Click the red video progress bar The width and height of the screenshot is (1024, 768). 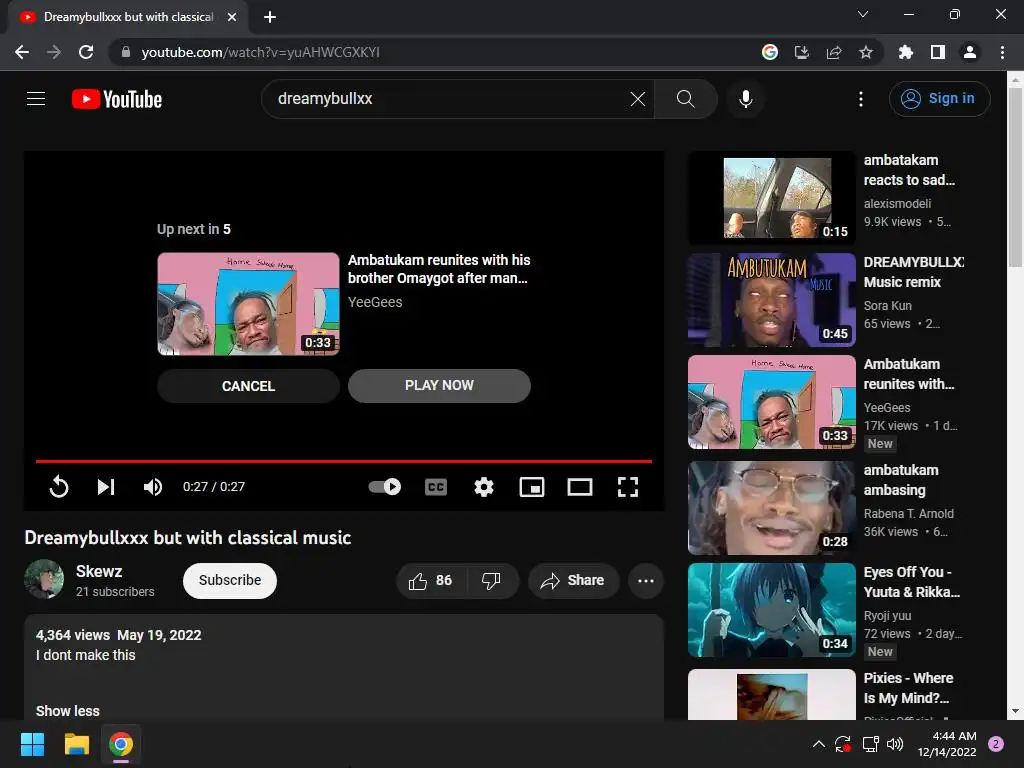[x=344, y=461]
